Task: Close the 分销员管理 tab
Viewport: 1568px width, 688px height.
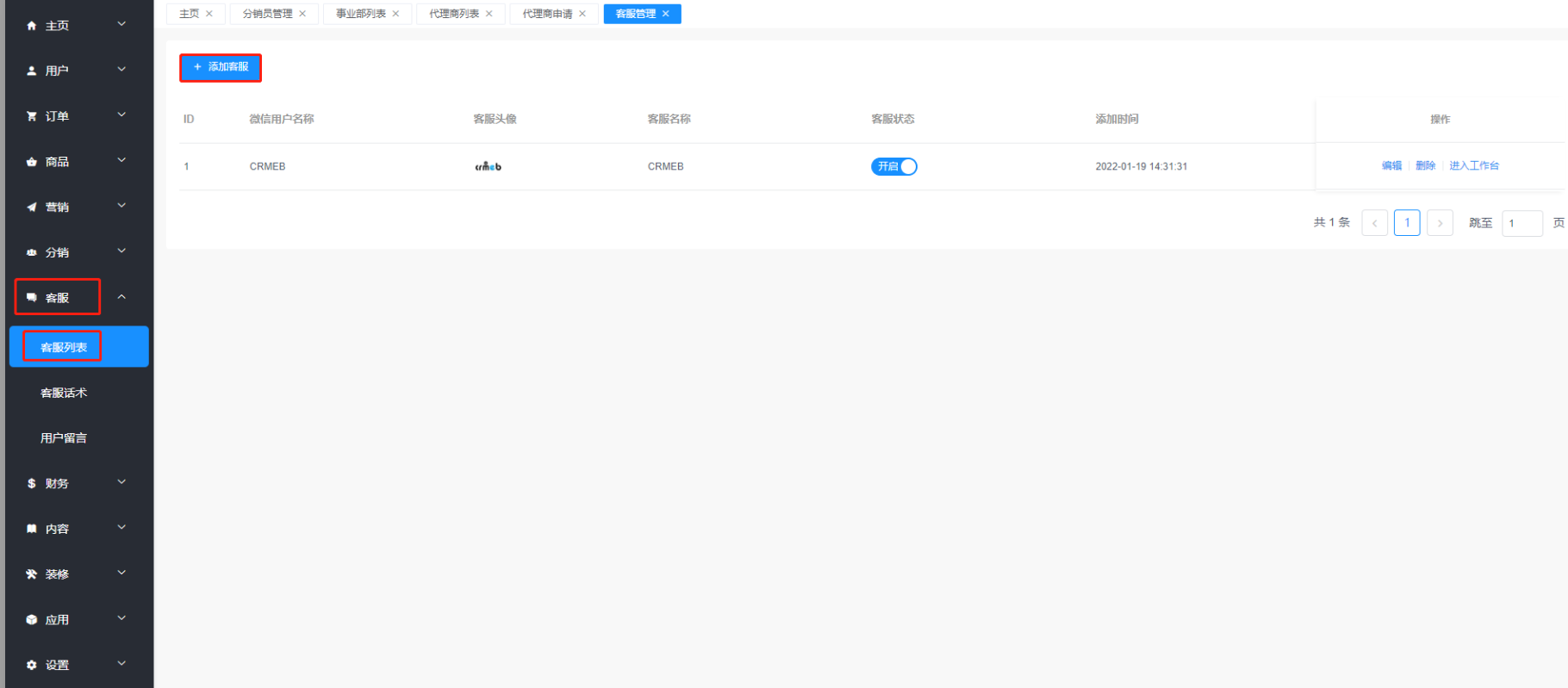Action: coord(302,14)
